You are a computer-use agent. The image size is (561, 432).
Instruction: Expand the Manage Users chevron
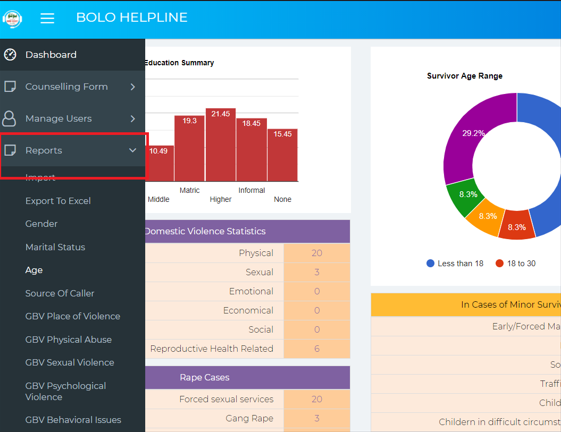pyautogui.click(x=133, y=118)
